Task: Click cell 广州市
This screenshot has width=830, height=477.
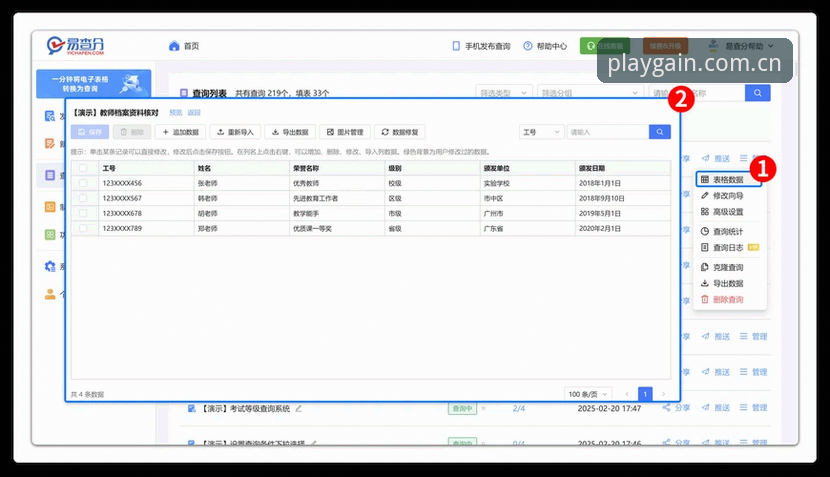Action: coord(493,213)
